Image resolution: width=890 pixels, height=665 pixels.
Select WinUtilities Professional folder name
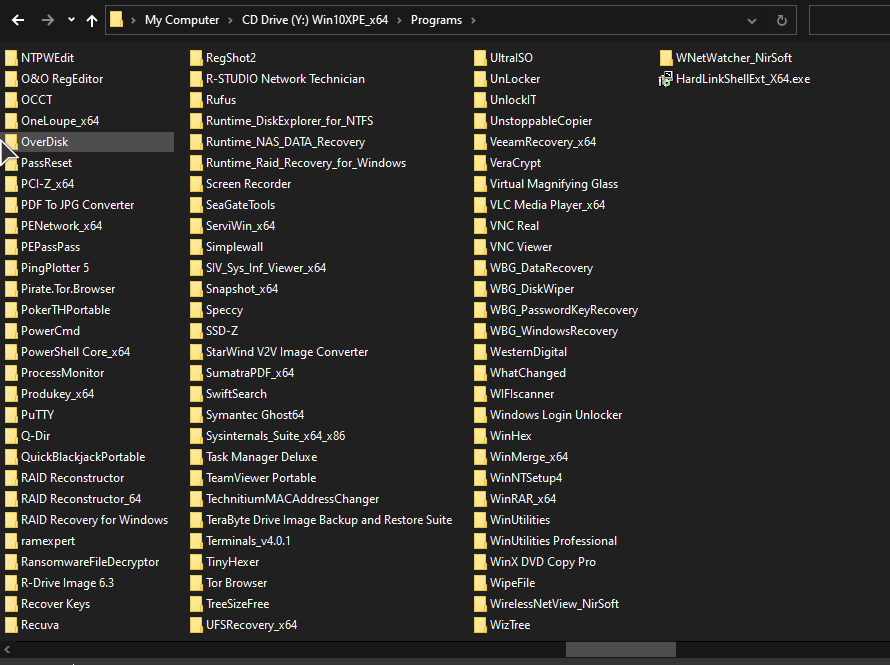tap(553, 541)
